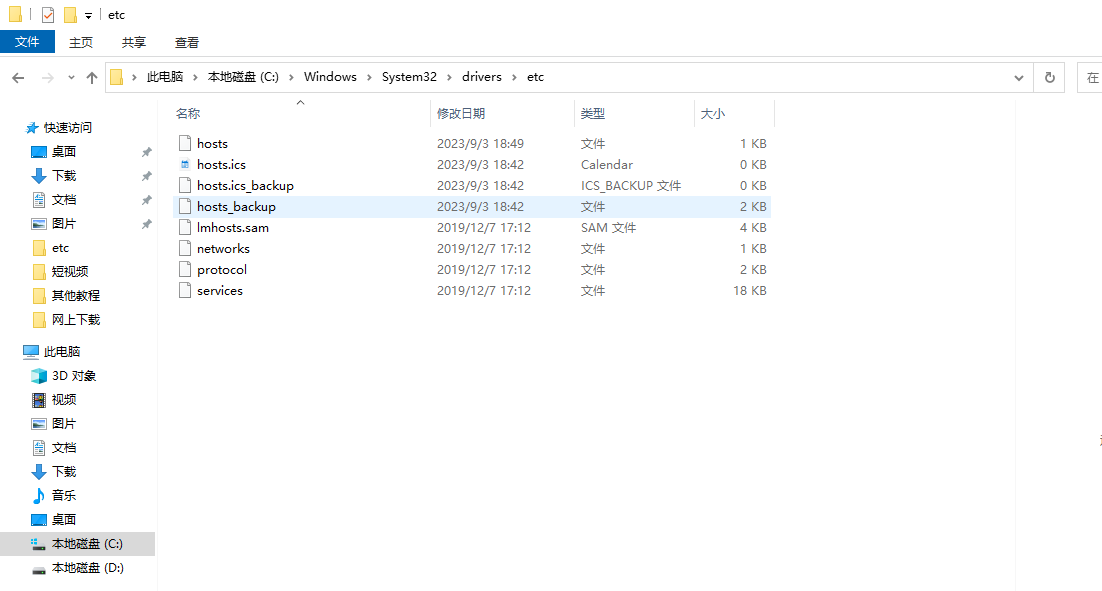Navigate back using the back arrow
Viewport: 1102px width, 591px height.
click(18, 76)
